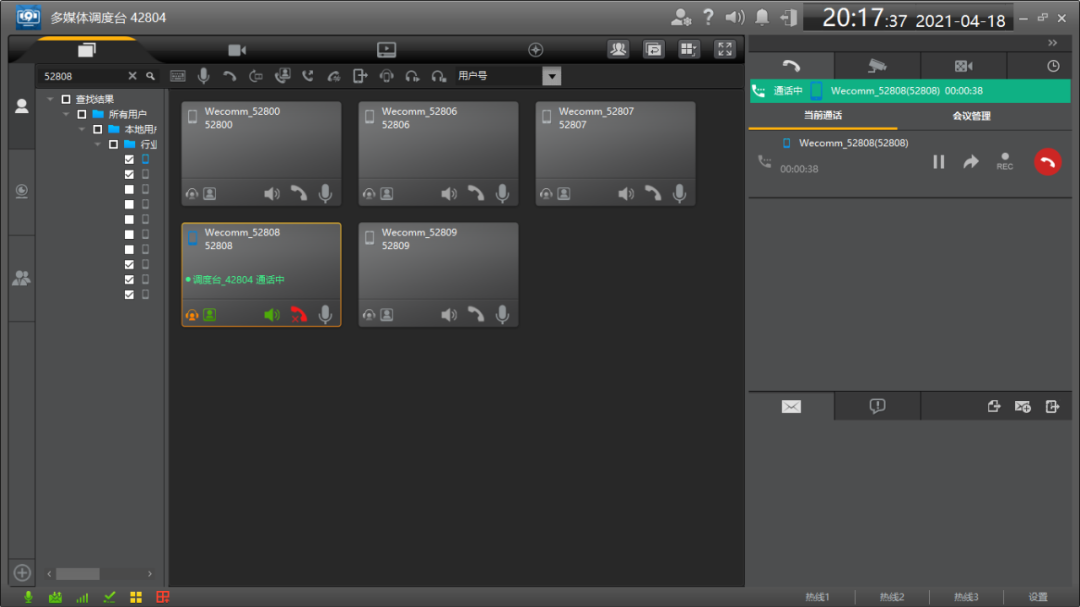Image resolution: width=1080 pixels, height=607 pixels.
Task: Open the 用户号 dropdown arrow
Action: pos(552,76)
